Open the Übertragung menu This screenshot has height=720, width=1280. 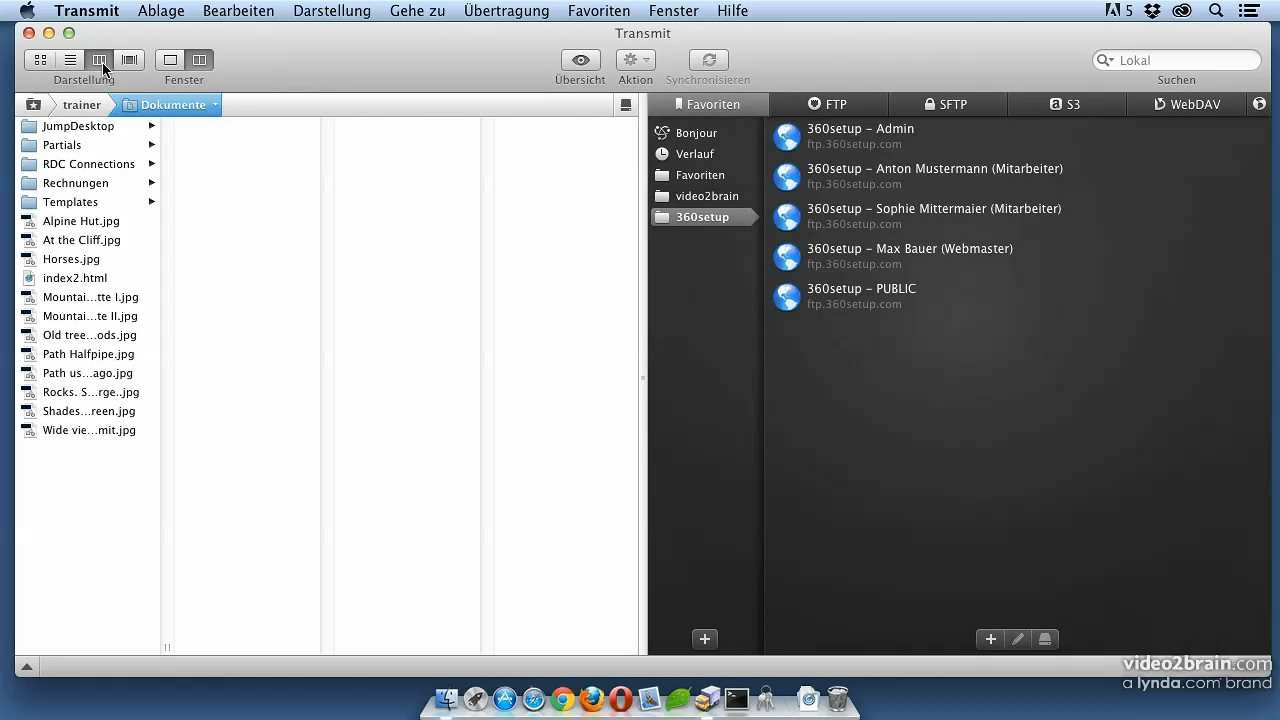coord(506,11)
